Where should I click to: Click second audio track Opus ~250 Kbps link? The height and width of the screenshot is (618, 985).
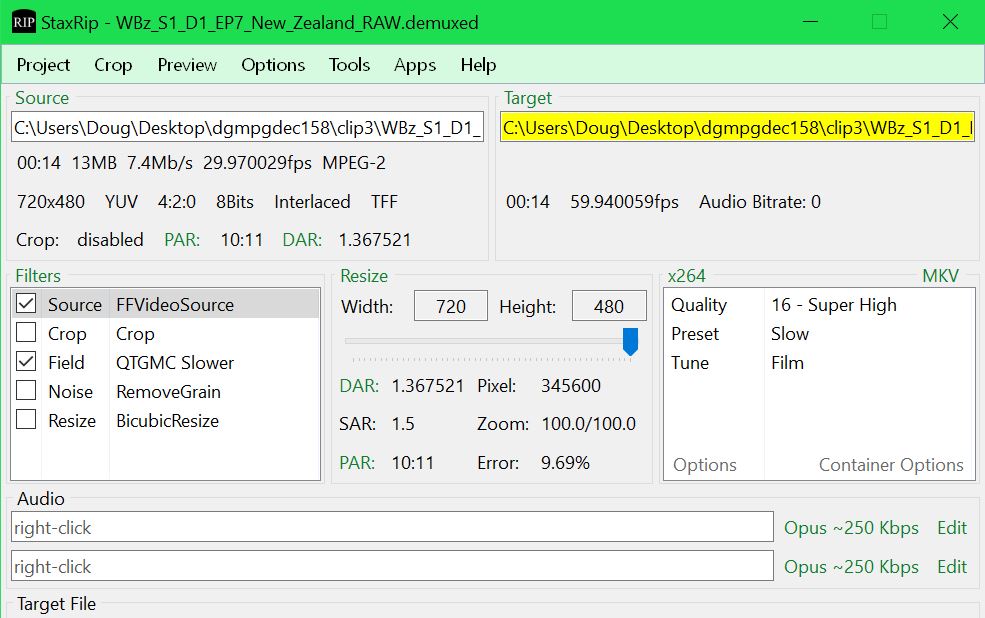tap(851, 566)
